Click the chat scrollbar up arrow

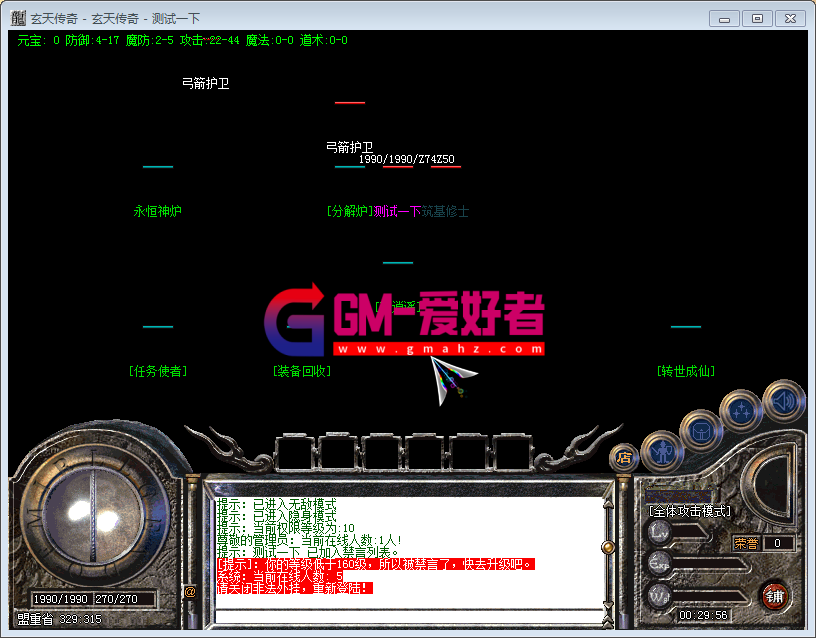coord(607,504)
